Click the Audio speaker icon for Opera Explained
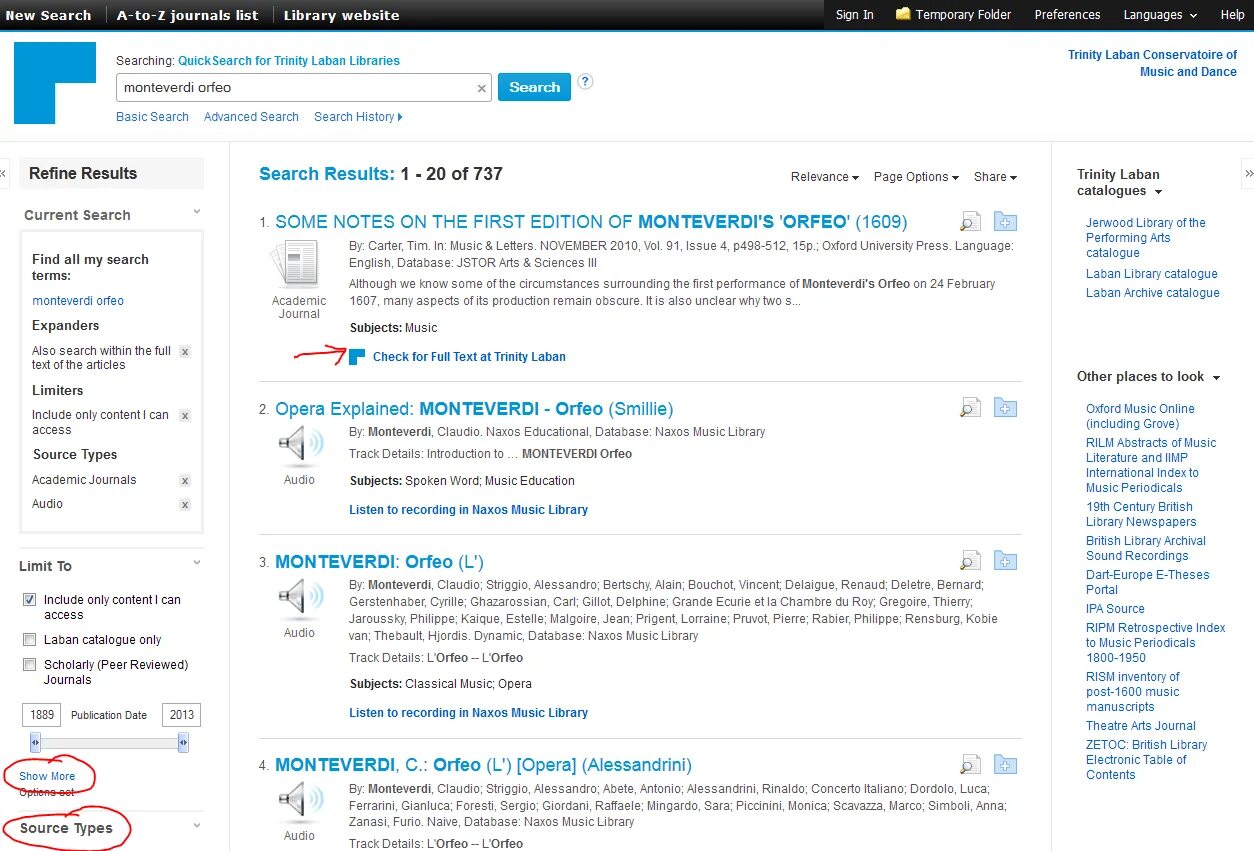 coord(300,446)
